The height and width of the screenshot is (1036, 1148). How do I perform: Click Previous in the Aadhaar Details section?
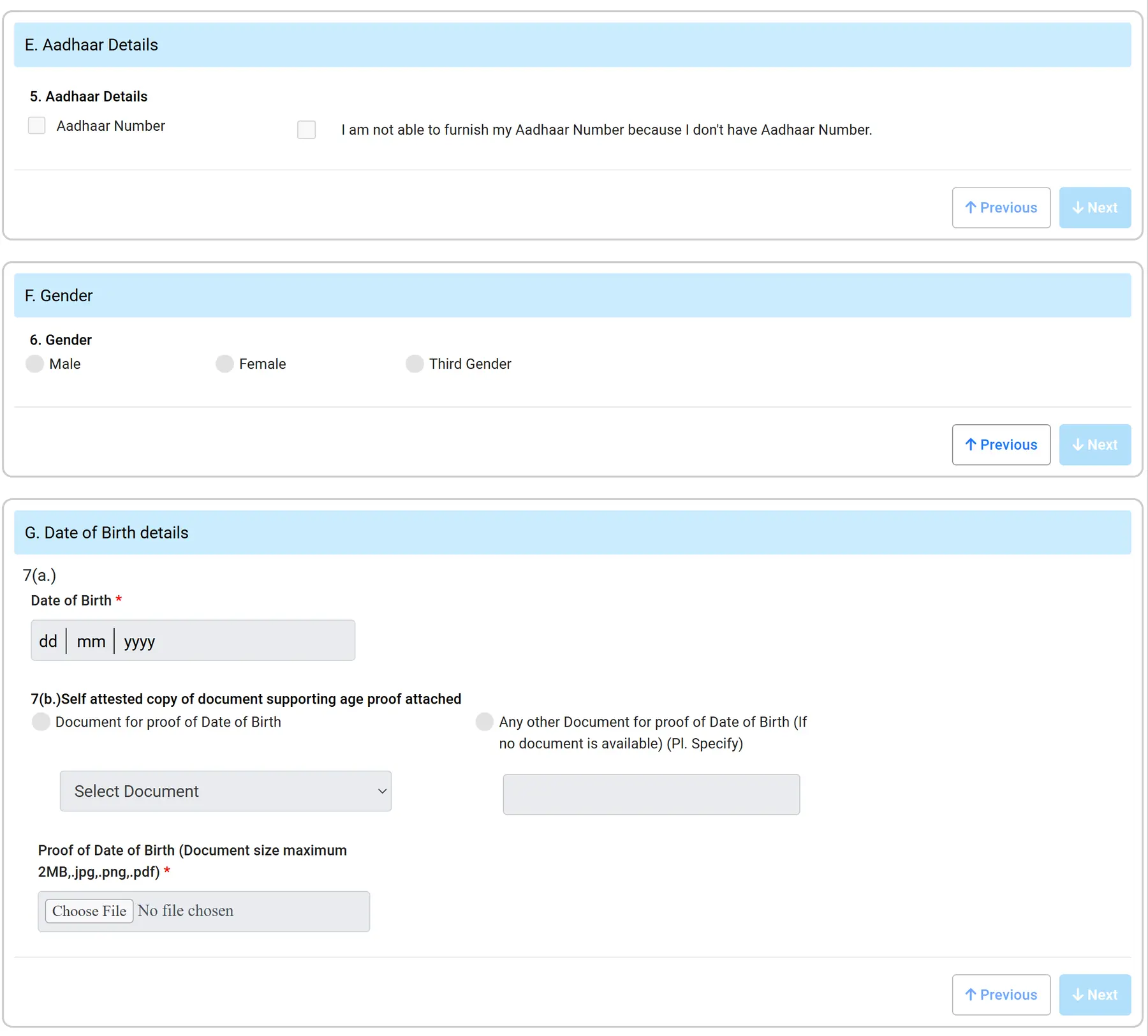pyautogui.click(x=1001, y=207)
